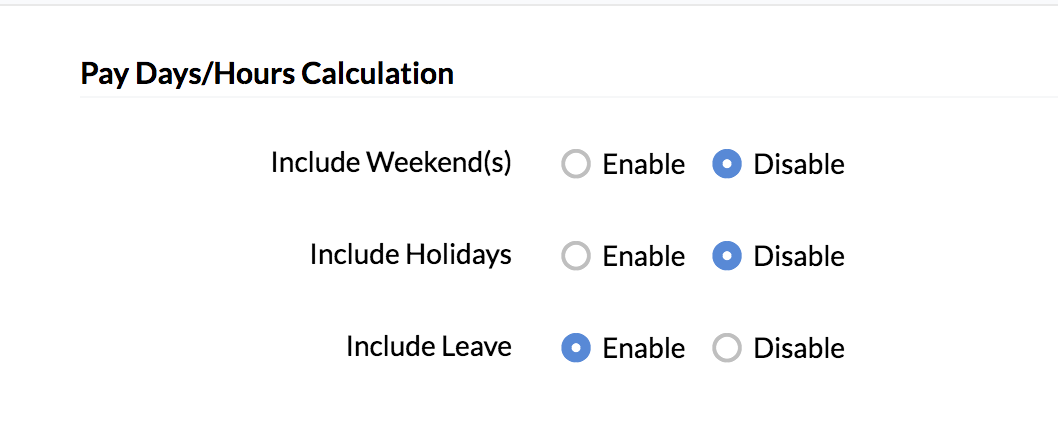Image resolution: width=1058 pixels, height=430 pixels.
Task: Disable Include Leave using its radio button
Action: tap(727, 348)
